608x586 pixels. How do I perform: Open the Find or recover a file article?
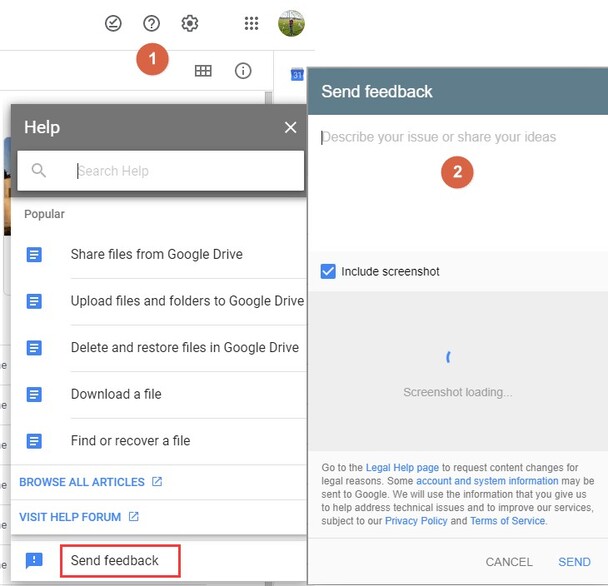130,441
